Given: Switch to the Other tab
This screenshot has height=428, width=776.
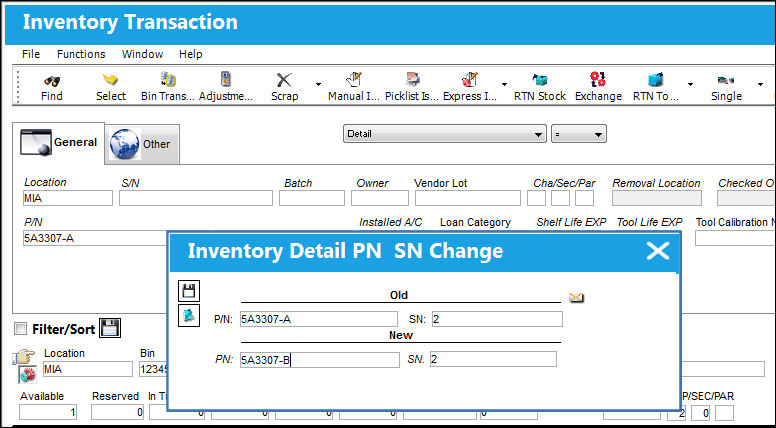Looking at the screenshot, I should (142, 144).
